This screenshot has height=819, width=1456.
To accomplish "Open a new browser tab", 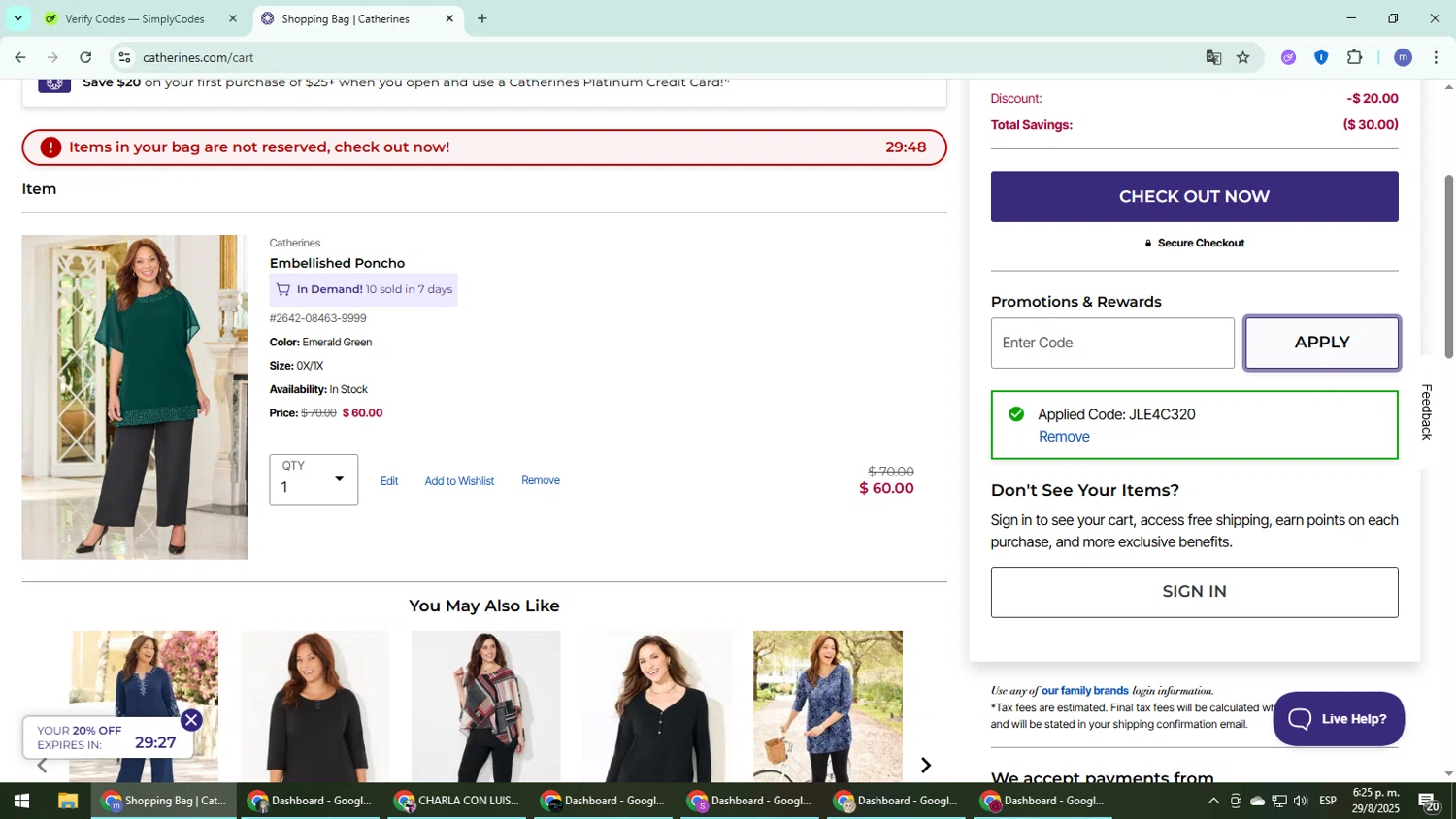I will click(482, 18).
